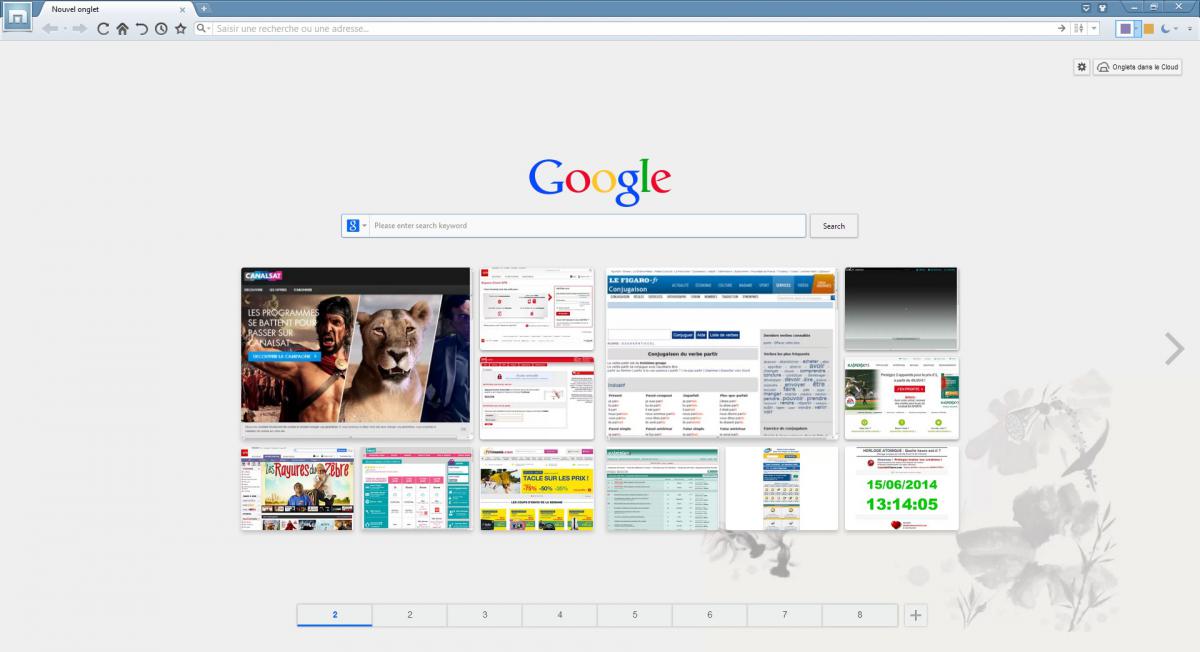Click the down-arrow icon beside the shirt icon

(x=1087, y=8)
